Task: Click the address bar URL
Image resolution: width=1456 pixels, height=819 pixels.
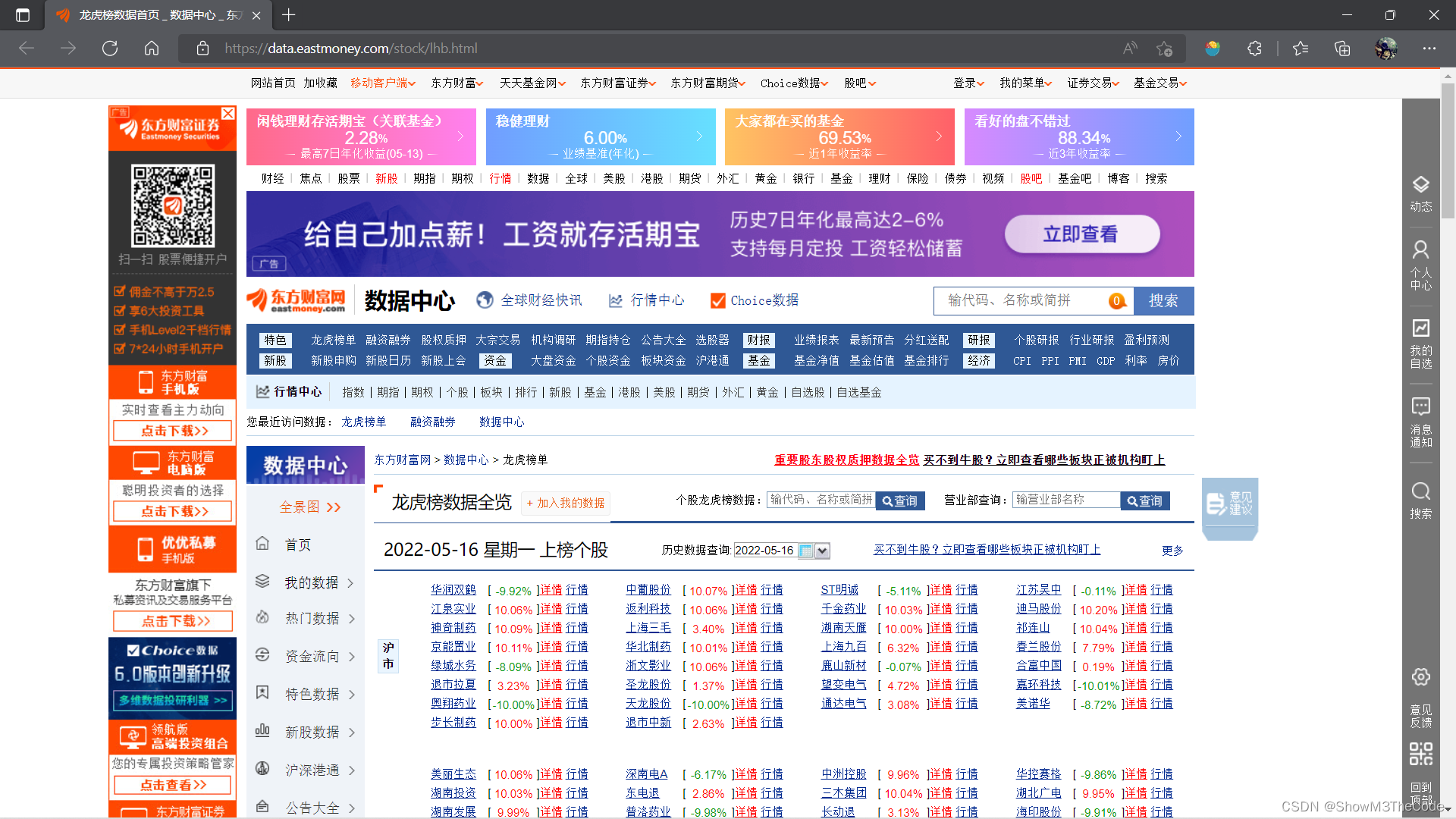Action: (x=351, y=49)
